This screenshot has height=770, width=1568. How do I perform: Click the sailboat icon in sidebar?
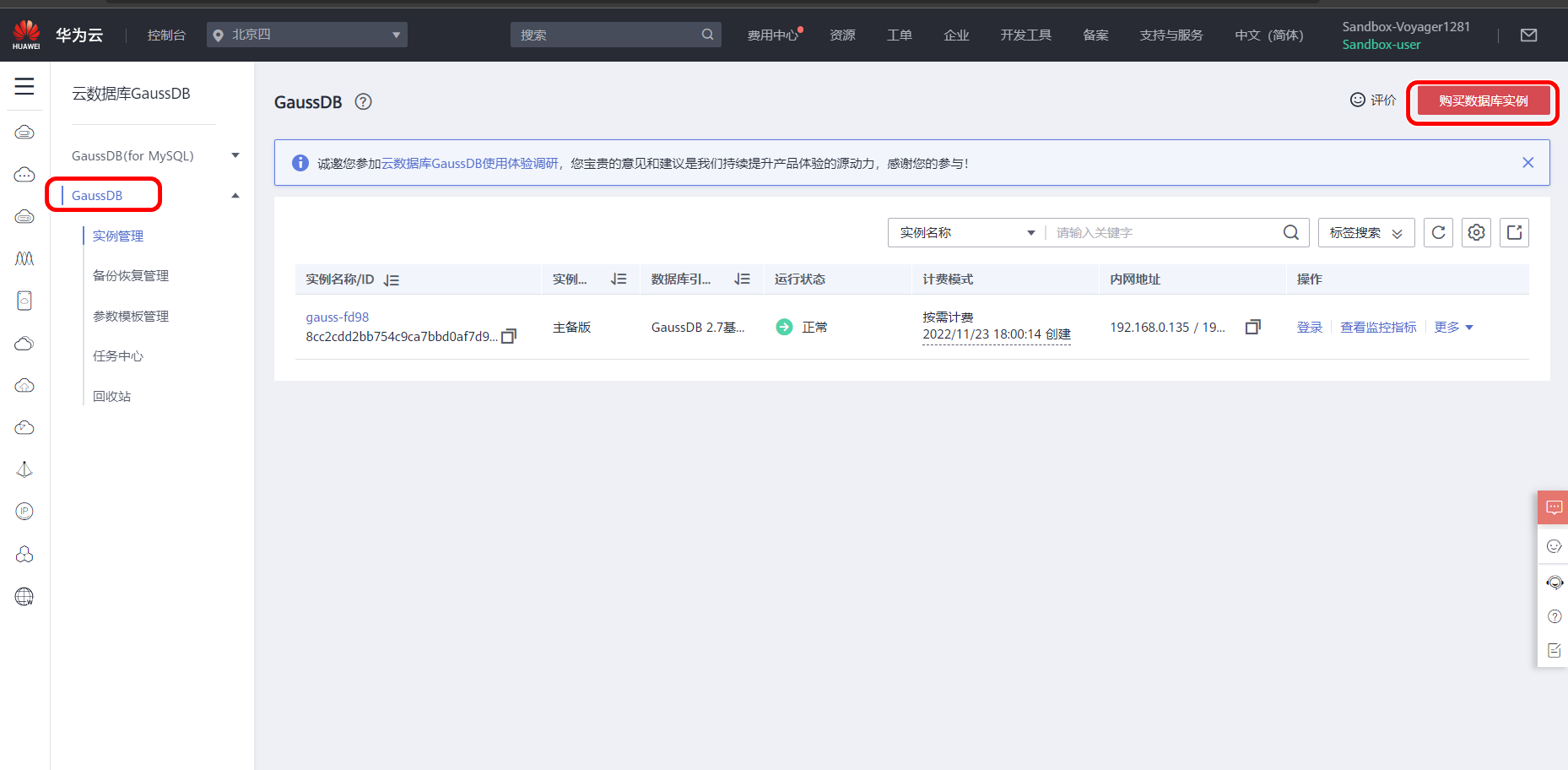(24, 469)
